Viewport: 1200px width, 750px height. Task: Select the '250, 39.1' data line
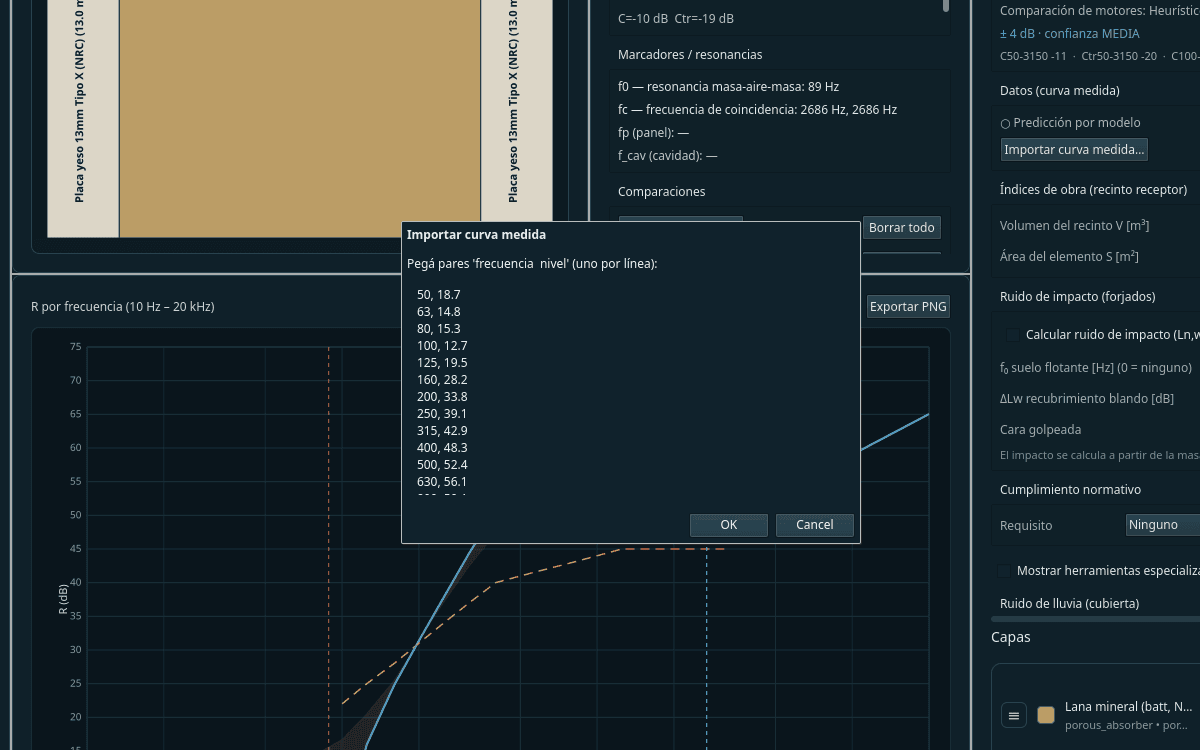(442, 414)
